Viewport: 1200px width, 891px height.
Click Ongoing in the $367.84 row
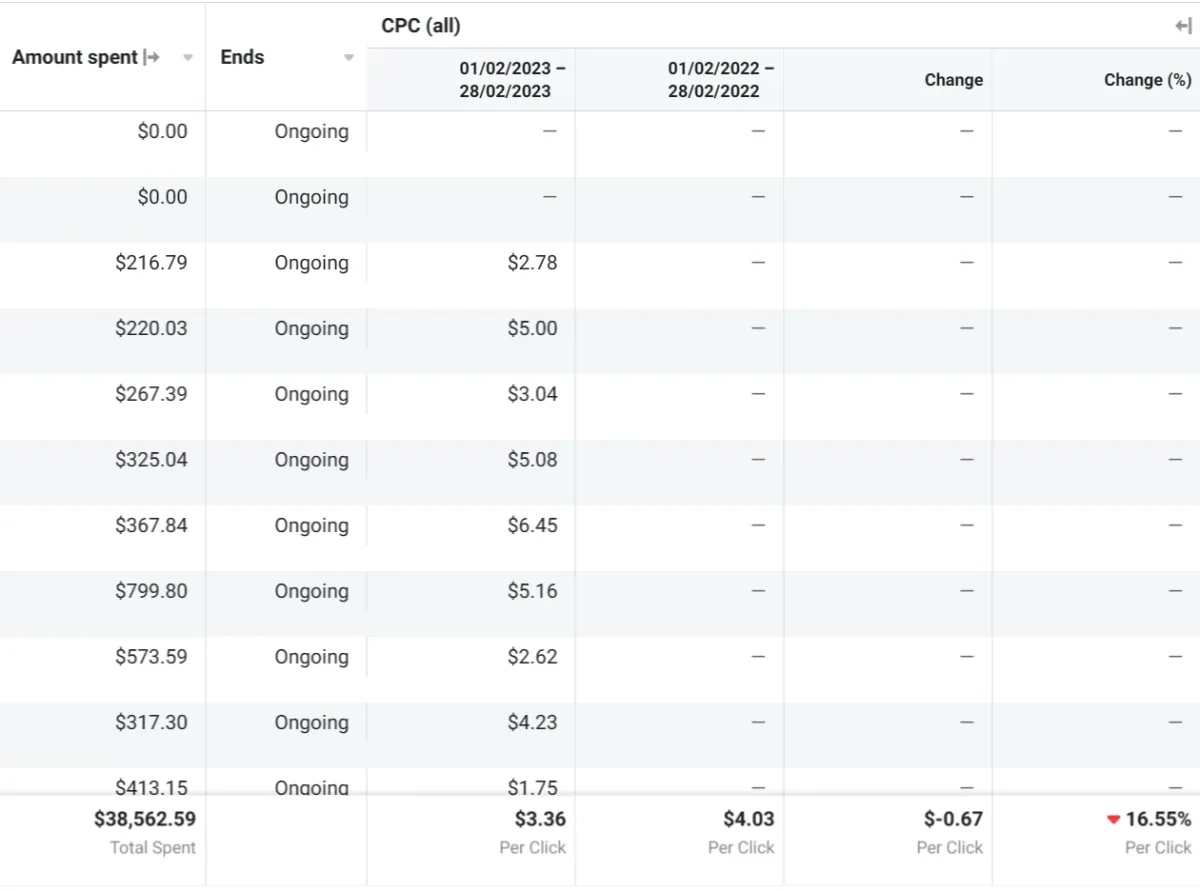tap(312, 527)
